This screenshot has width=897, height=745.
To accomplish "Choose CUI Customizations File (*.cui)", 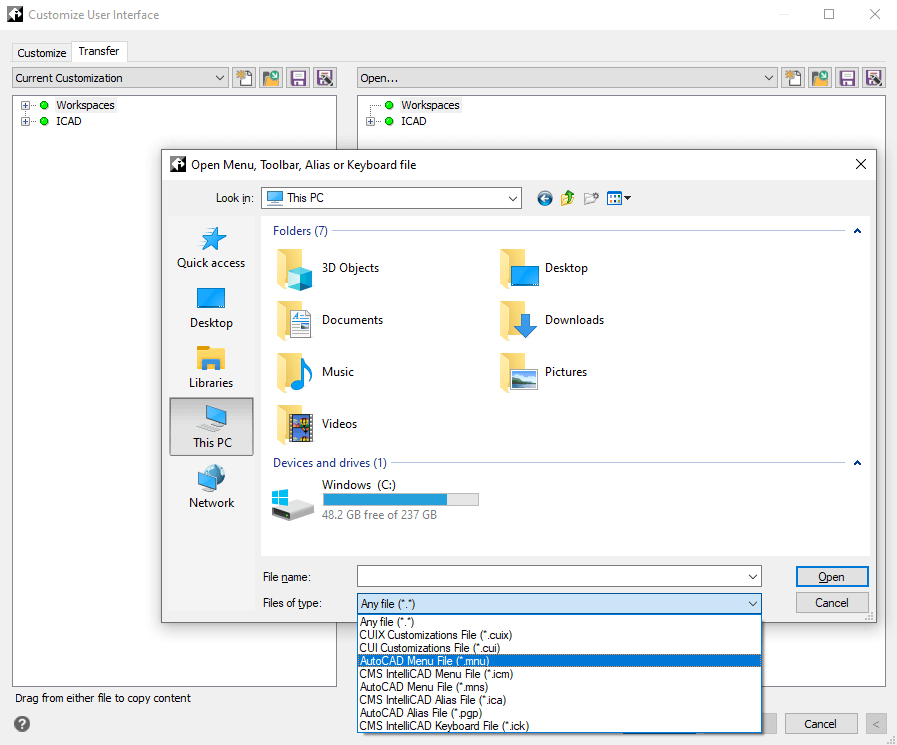I will point(559,648).
